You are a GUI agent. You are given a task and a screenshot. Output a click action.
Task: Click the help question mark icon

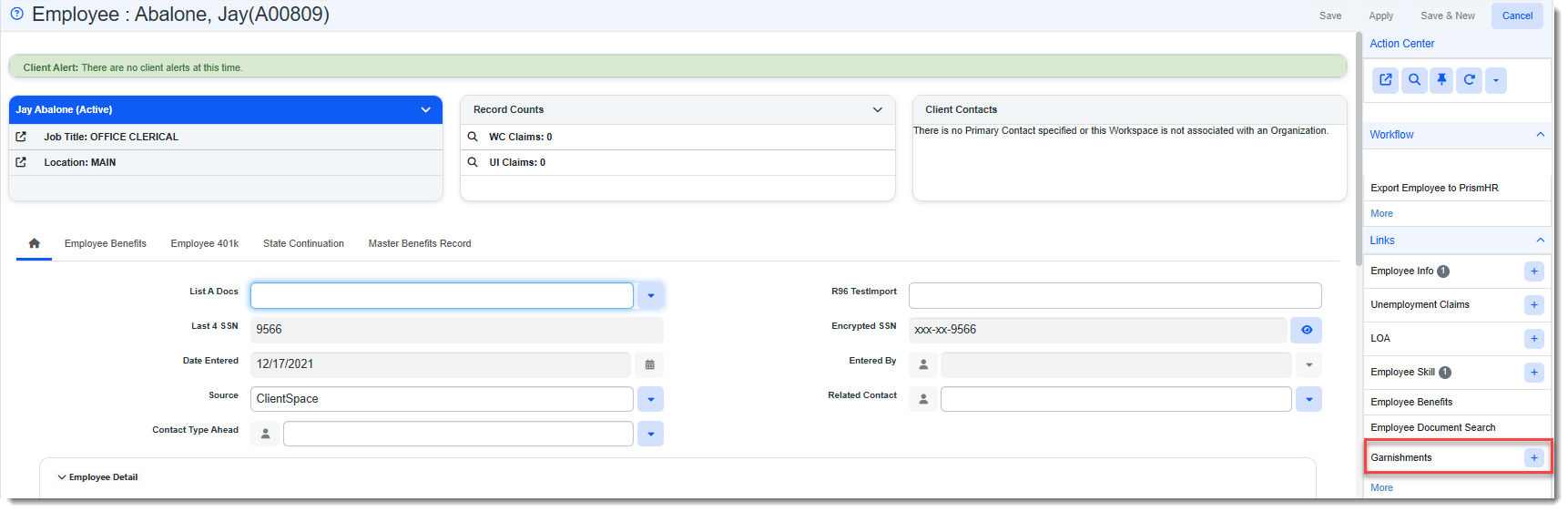point(16,14)
